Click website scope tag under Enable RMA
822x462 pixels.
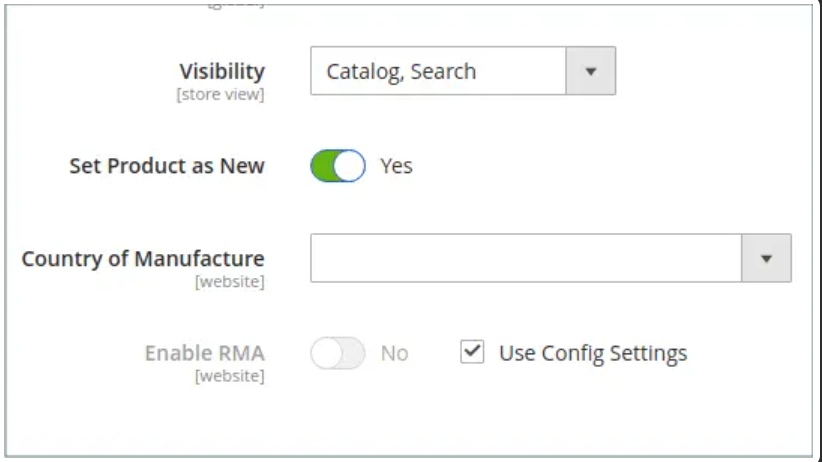[x=230, y=376]
